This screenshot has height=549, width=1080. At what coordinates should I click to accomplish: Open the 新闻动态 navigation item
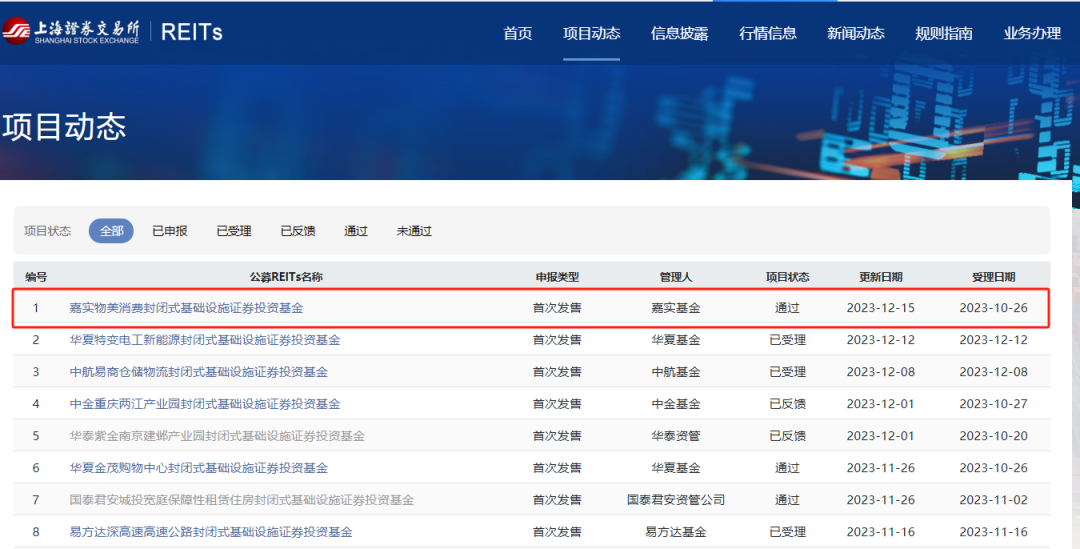tap(856, 33)
